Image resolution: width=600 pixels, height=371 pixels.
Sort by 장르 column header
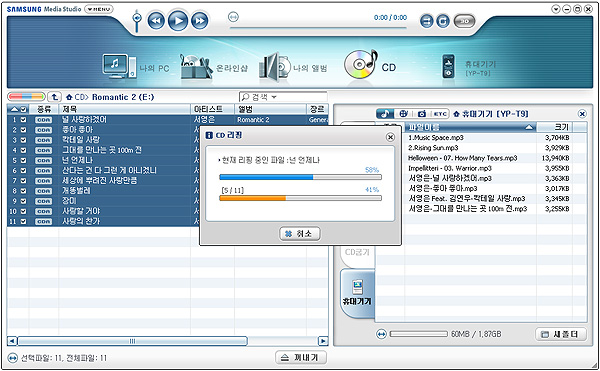click(317, 109)
